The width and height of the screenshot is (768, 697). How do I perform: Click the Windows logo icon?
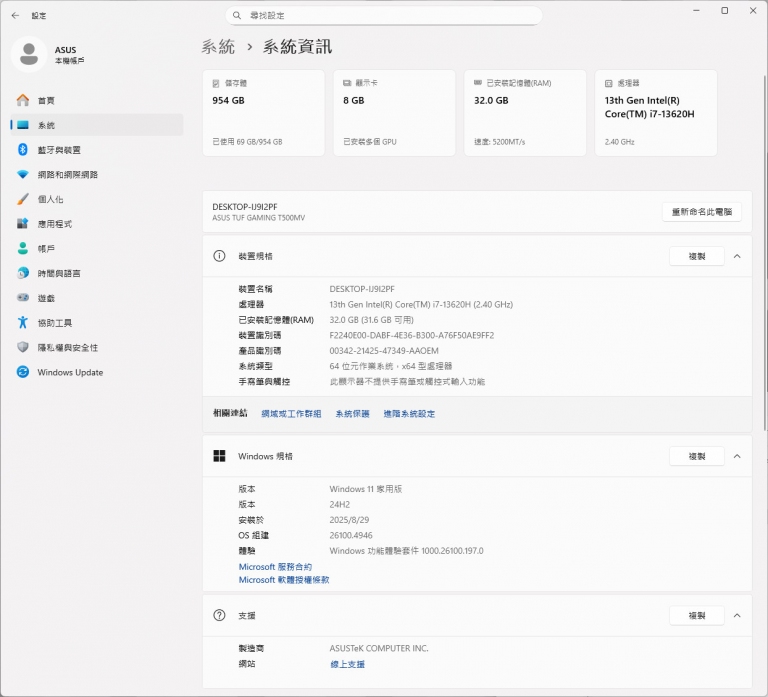click(x=219, y=456)
